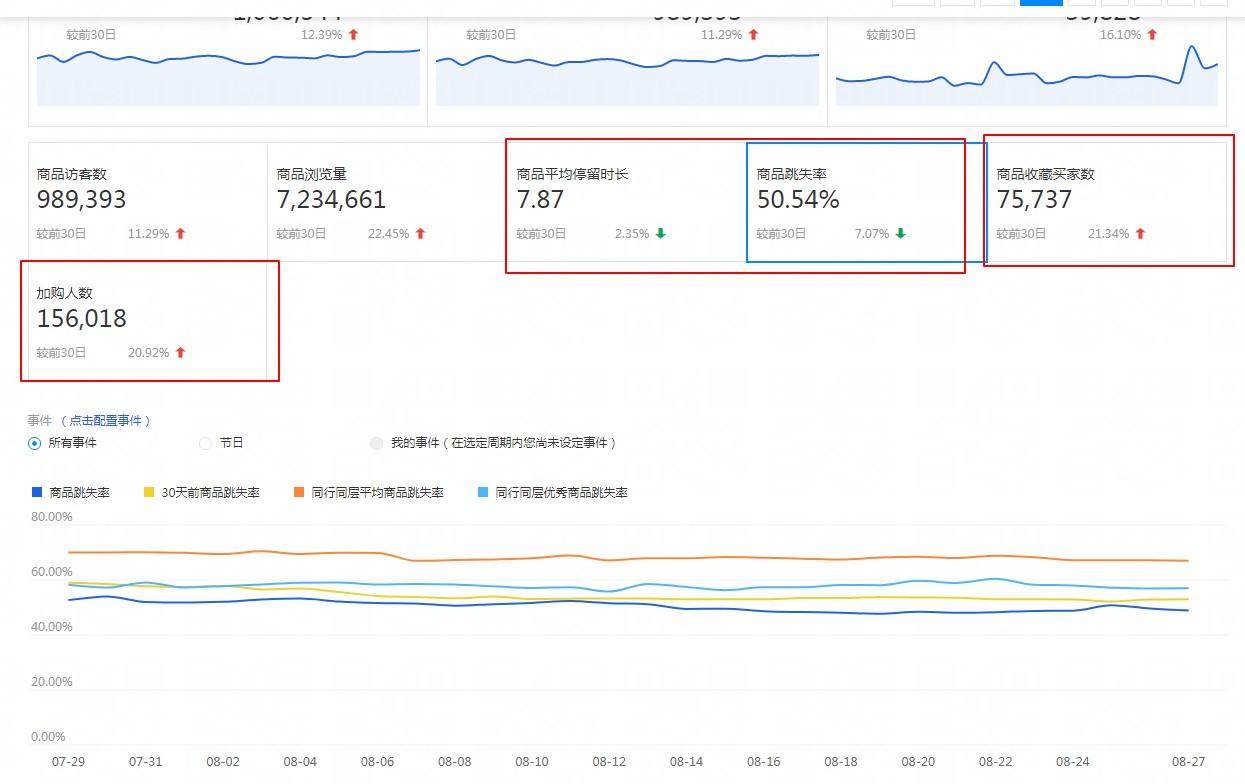Image resolution: width=1245 pixels, height=784 pixels.
Task: Click the red up arrow beside 20.92%
Action: [180, 353]
